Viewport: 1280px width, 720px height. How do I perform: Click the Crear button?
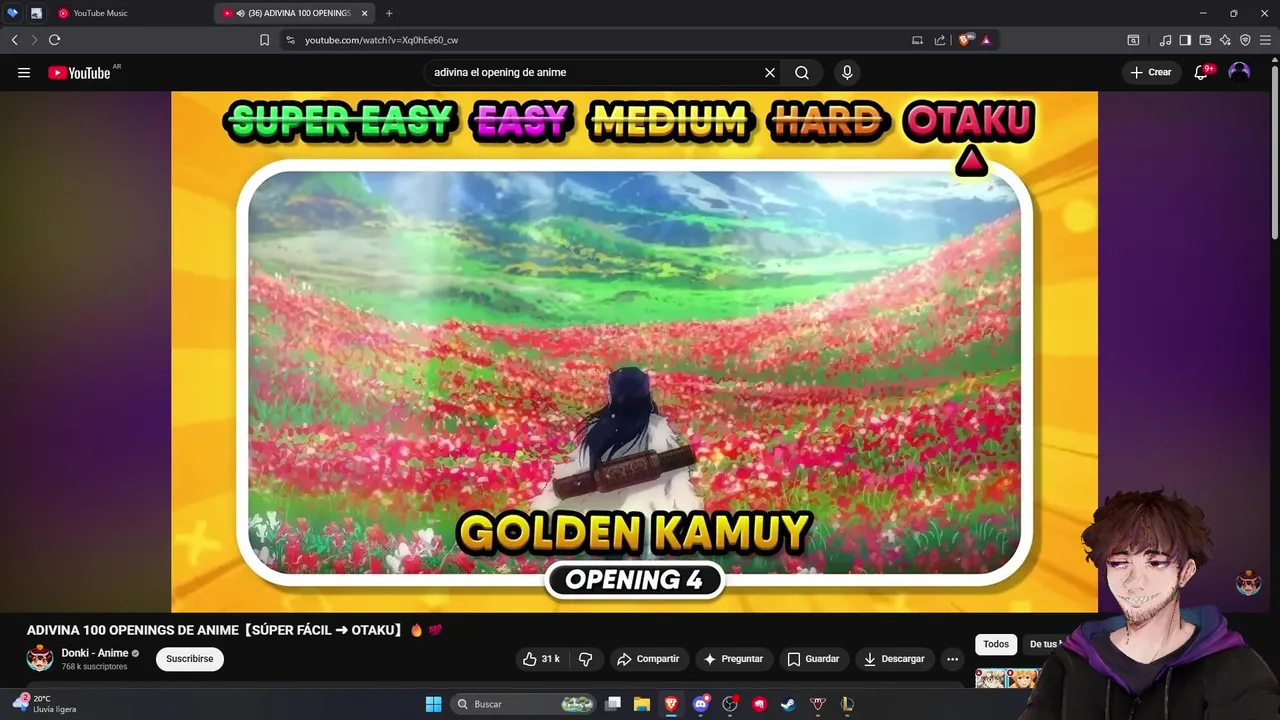tap(1151, 72)
